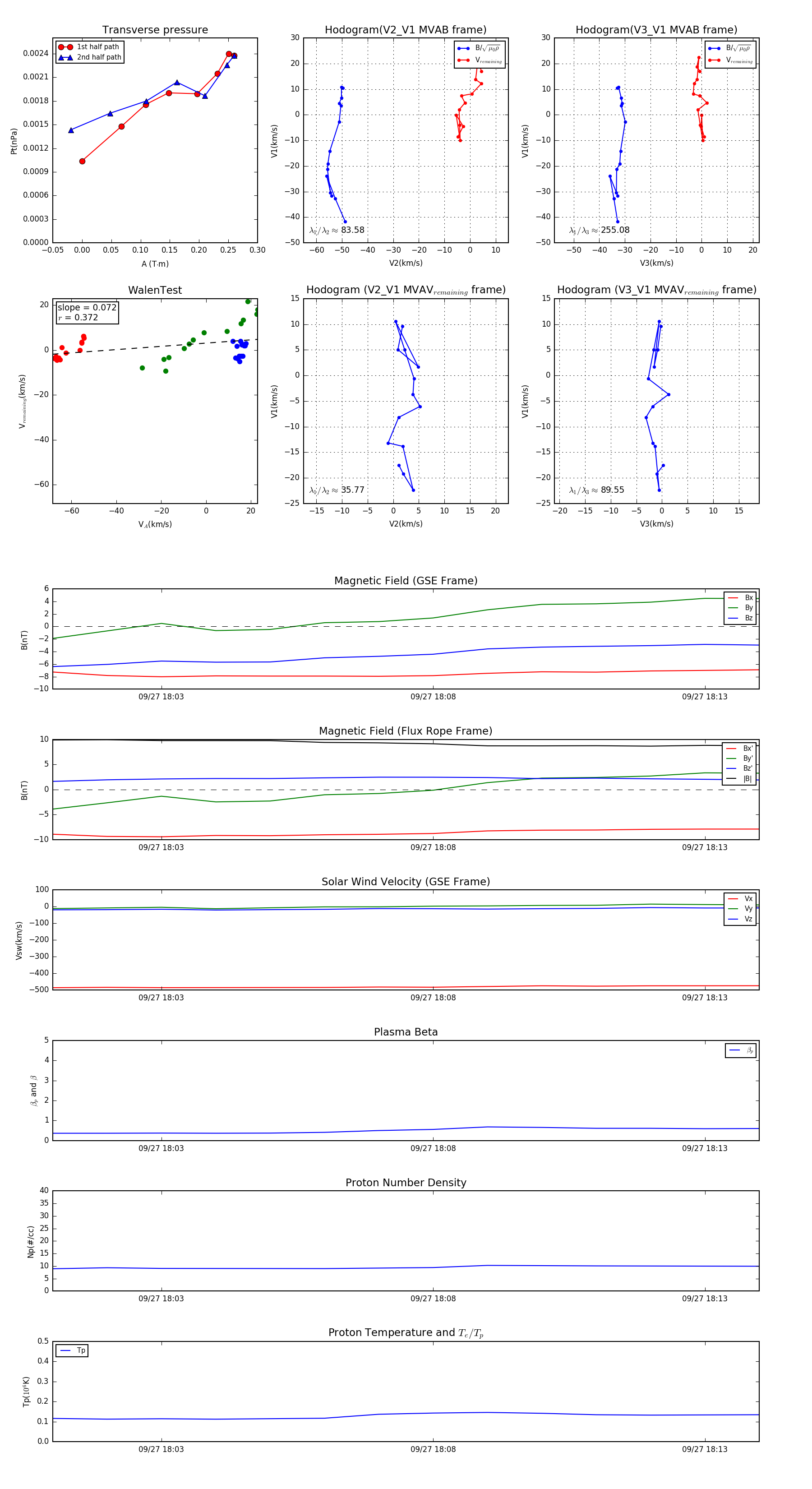
Task: Click the "Solar Wind Velocity (GSE Frame)" title
Action: pyautogui.click(x=406, y=882)
